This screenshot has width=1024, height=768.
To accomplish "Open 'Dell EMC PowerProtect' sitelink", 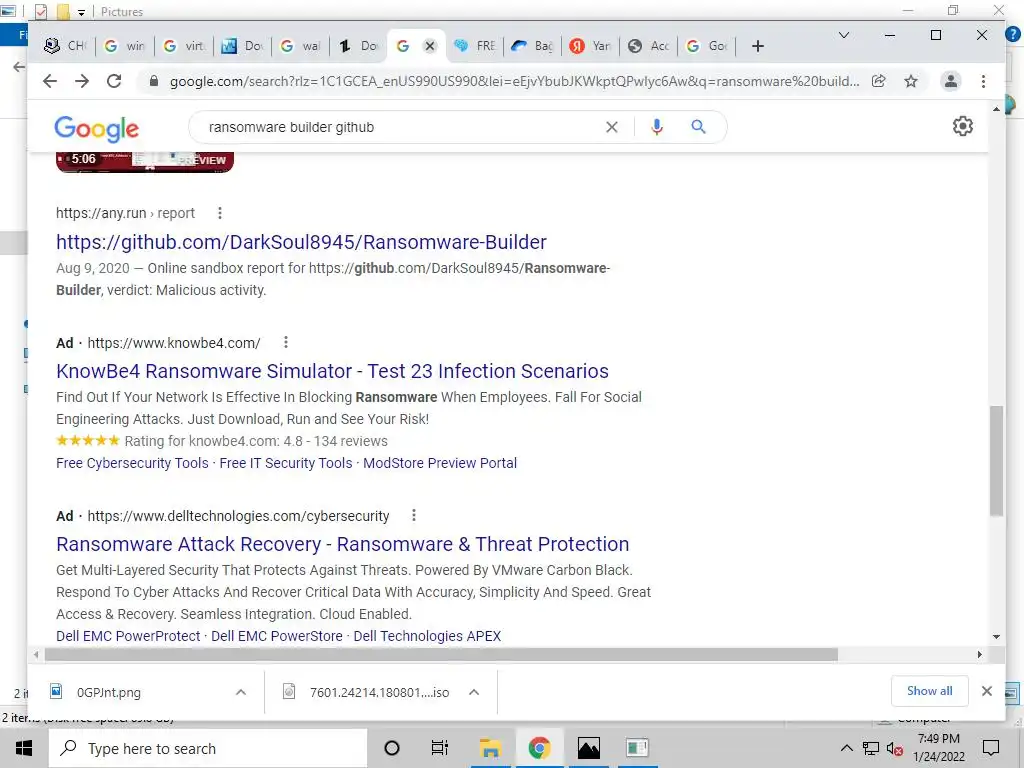I will 128,636.
